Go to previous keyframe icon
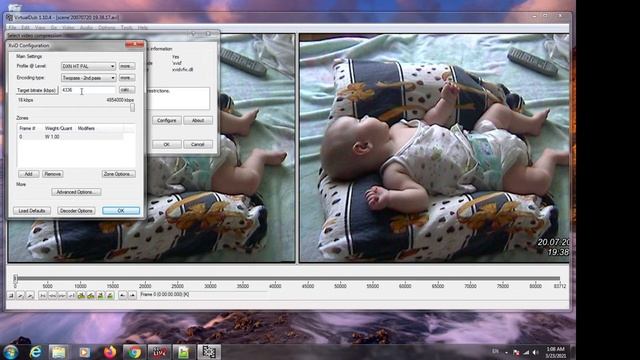This screenshot has height=360, width=640. coord(81,295)
